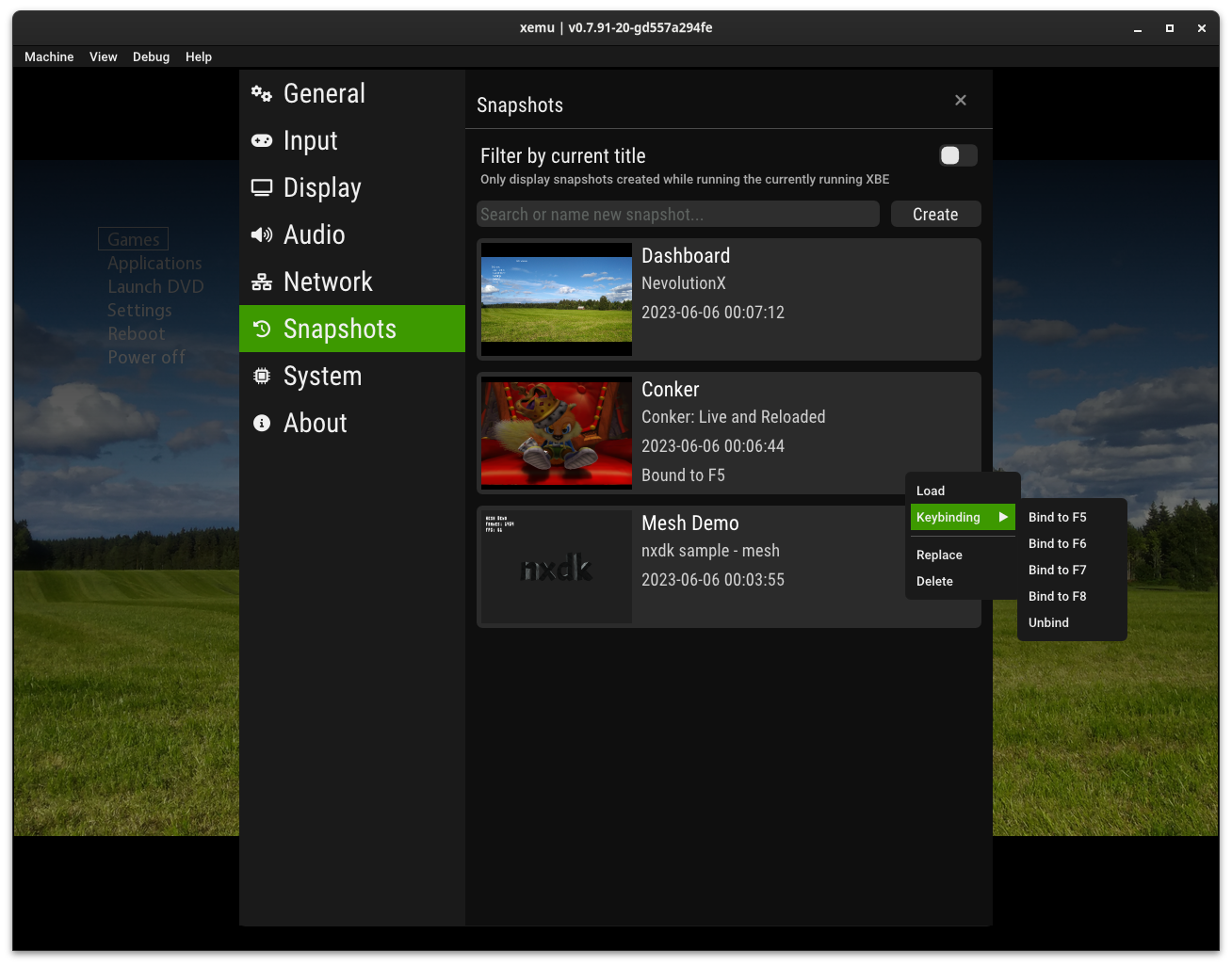Click the Conker snapshot thumbnail

(556, 433)
